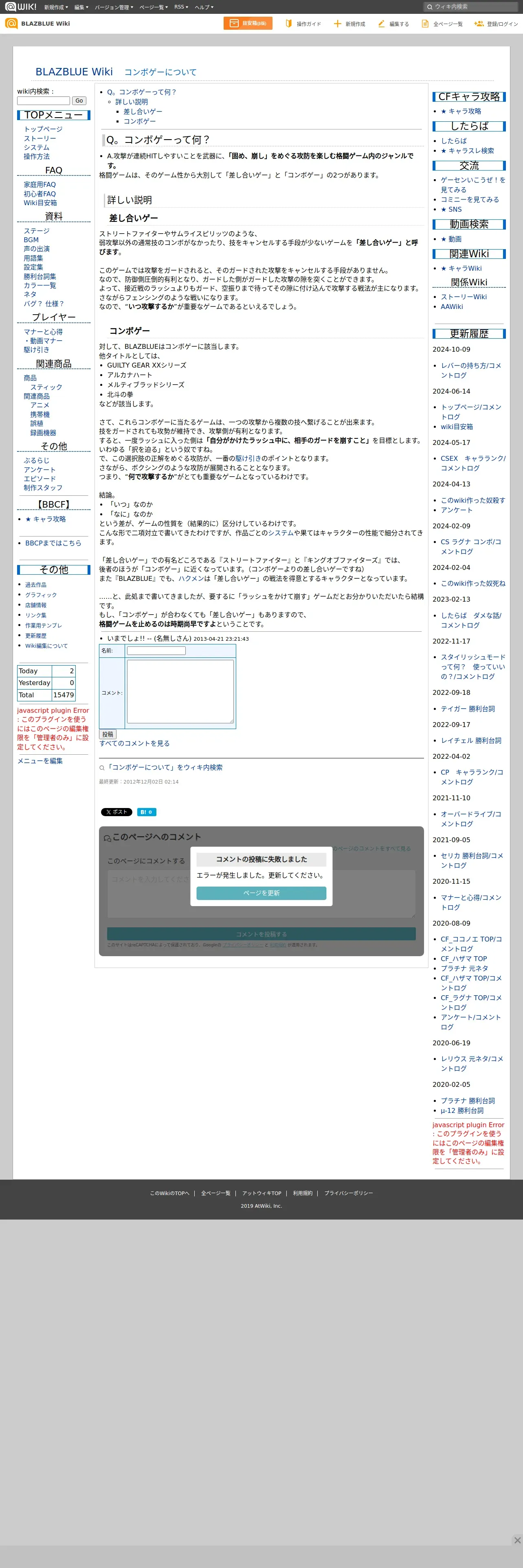Click the 名前 input field
This screenshot has height=1568, width=523.
(156, 651)
